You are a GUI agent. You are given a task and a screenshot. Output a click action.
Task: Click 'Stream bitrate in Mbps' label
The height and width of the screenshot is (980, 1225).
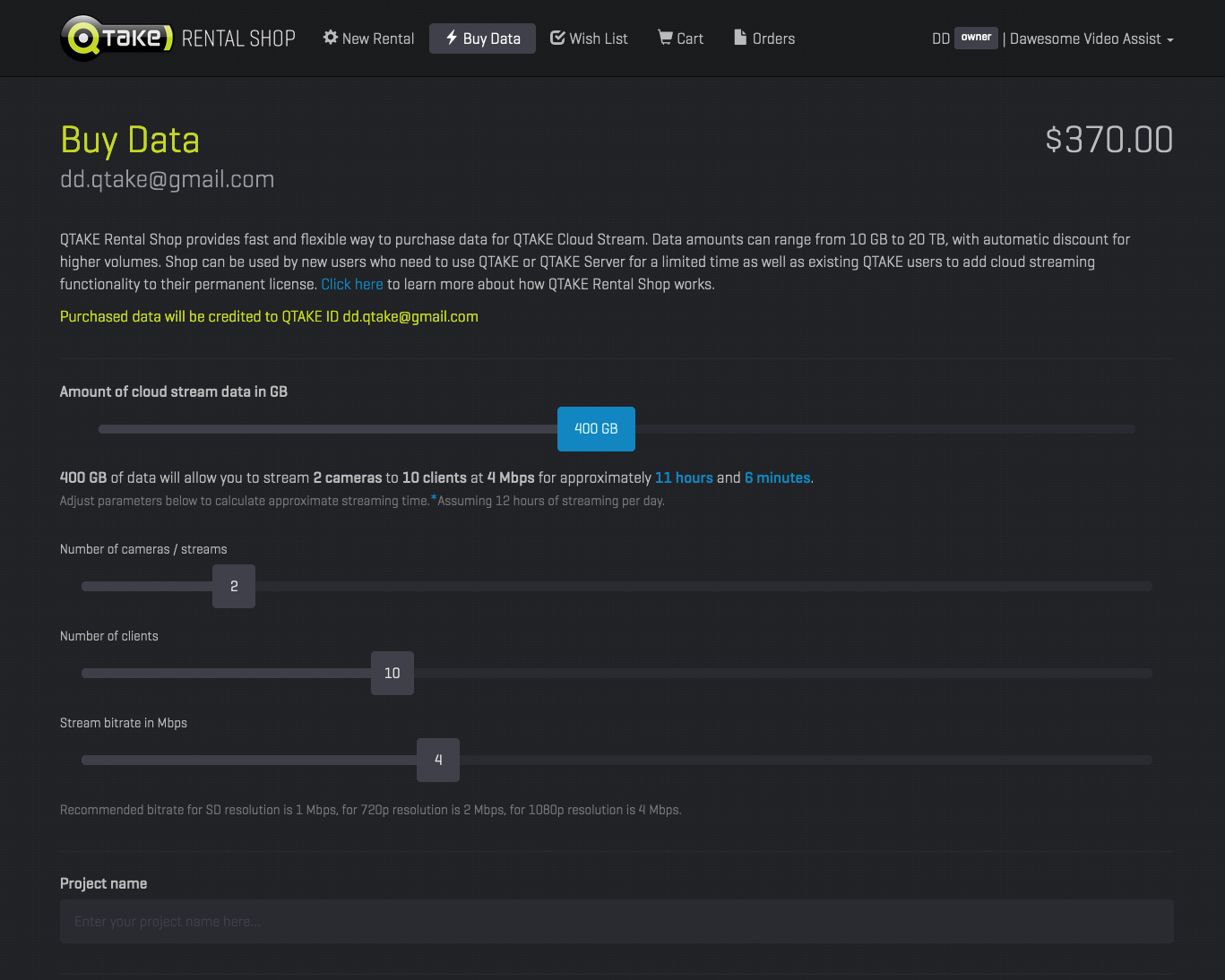[x=124, y=723]
